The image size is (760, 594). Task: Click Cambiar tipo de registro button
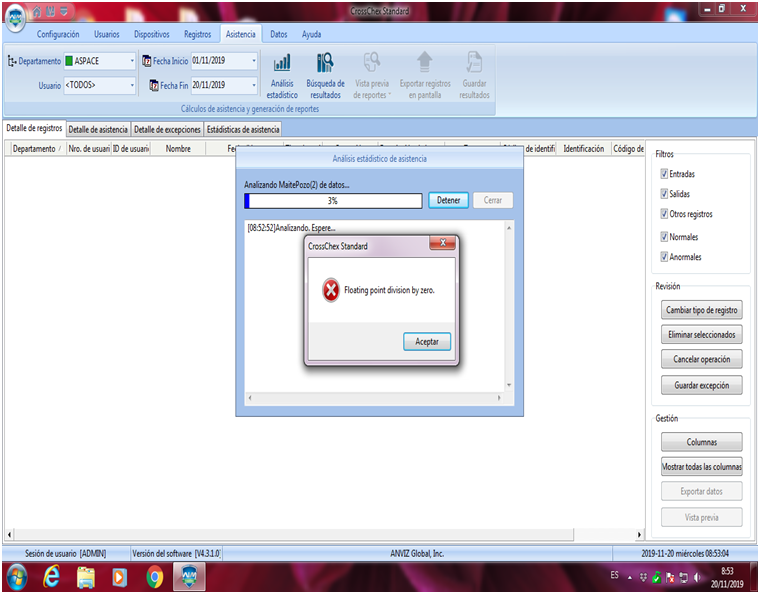(x=701, y=310)
